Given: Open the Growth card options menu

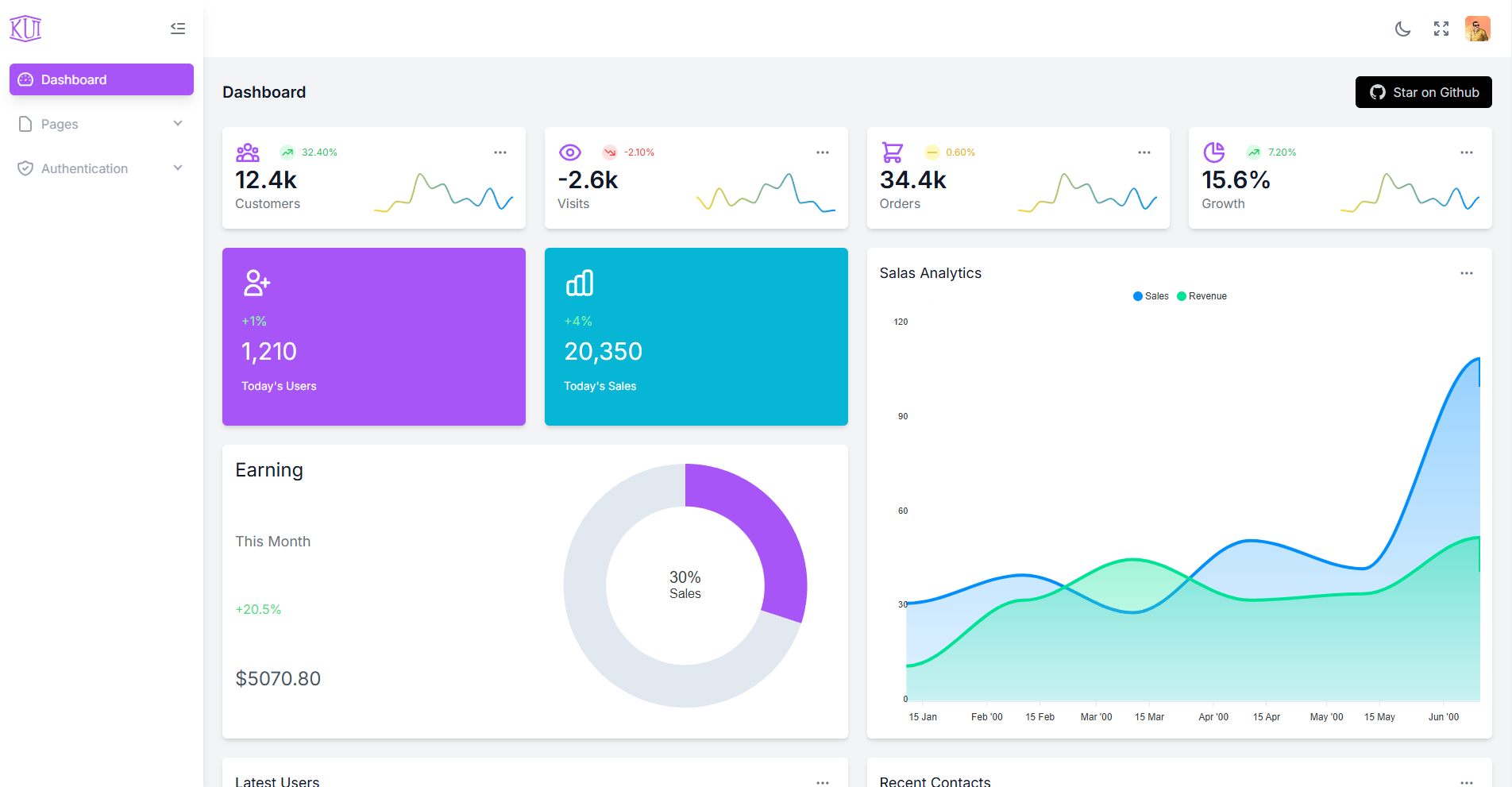Looking at the screenshot, I should [x=1467, y=152].
